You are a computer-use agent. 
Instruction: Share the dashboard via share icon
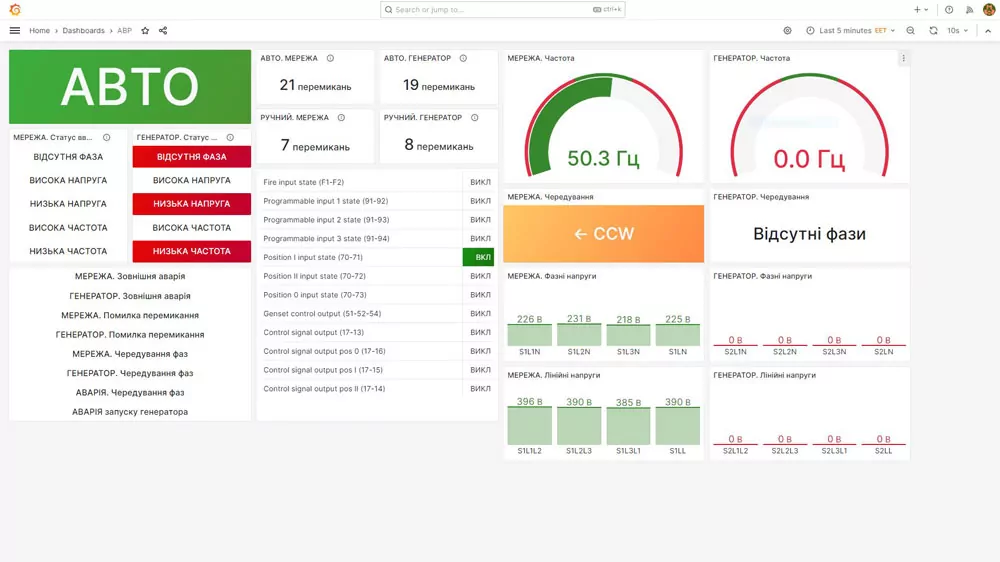click(x=163, y=31)
